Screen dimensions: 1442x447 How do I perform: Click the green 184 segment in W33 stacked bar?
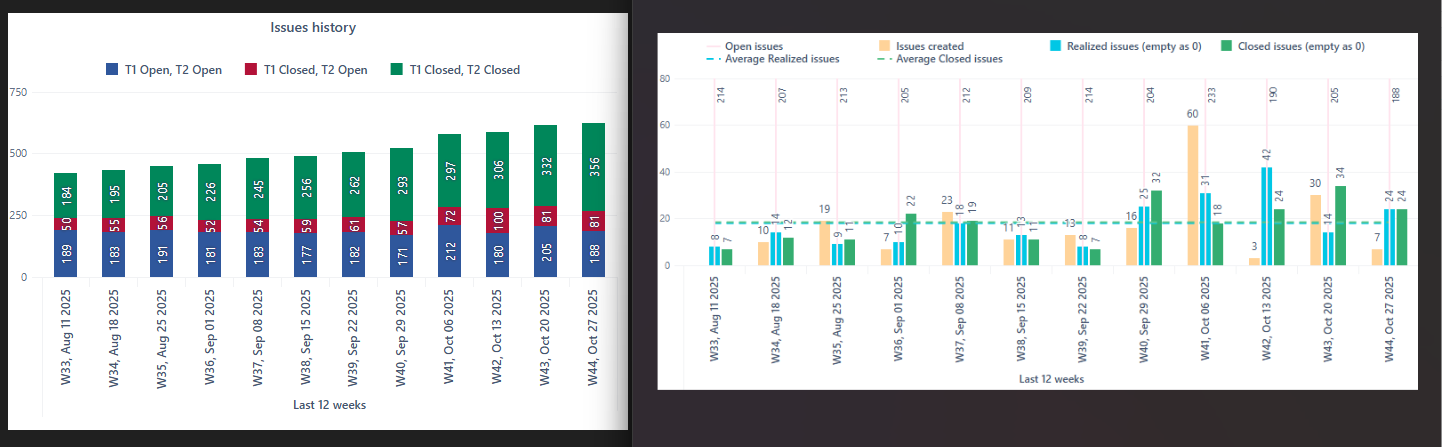click(x=65, y=195)
